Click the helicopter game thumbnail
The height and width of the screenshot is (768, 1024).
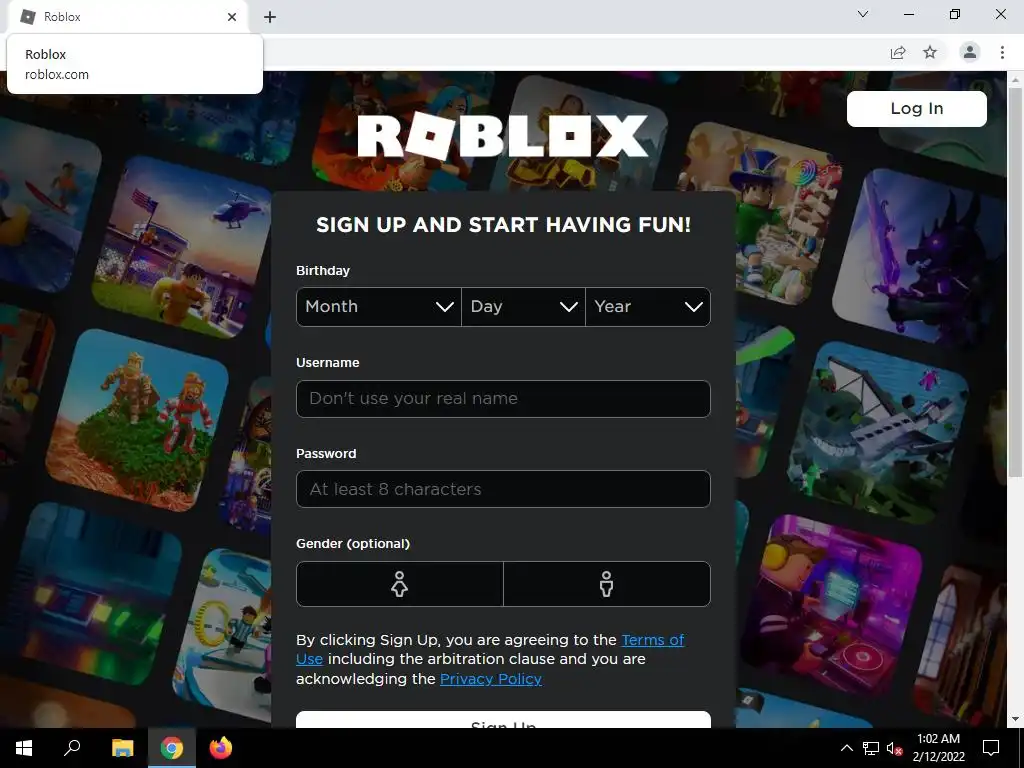pos(183,248)
